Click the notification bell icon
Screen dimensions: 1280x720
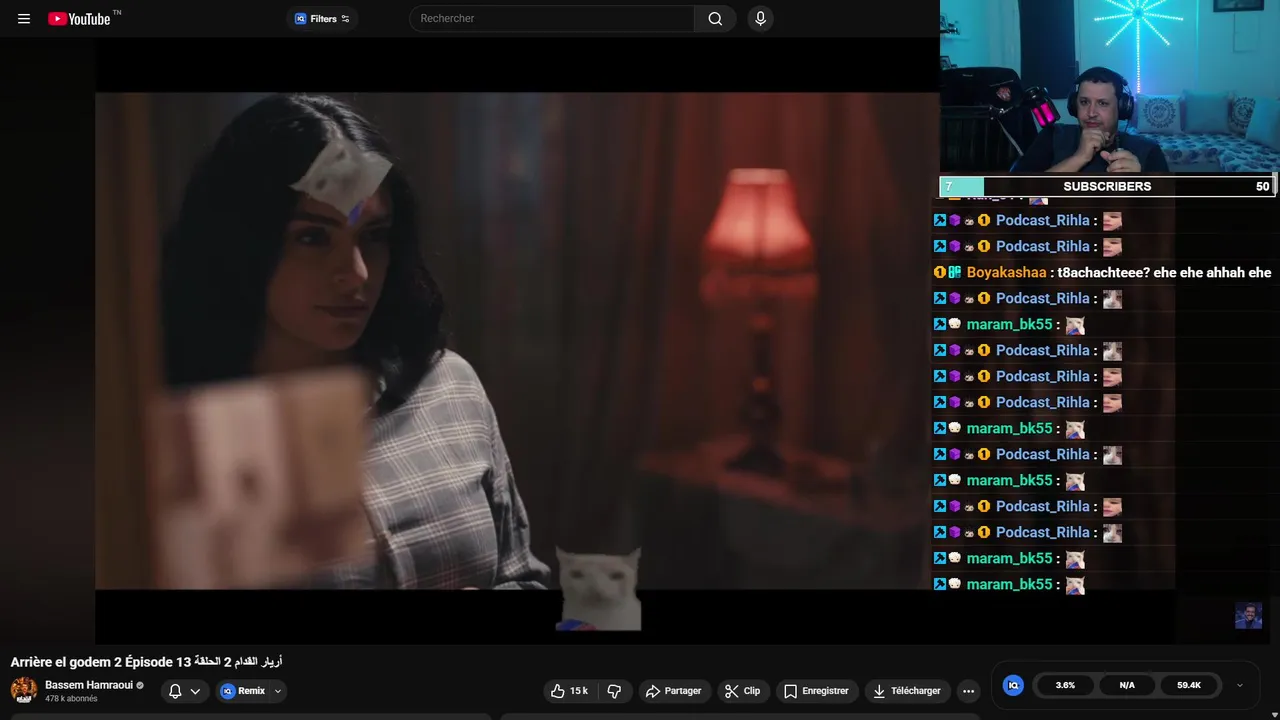pos(175,691)
